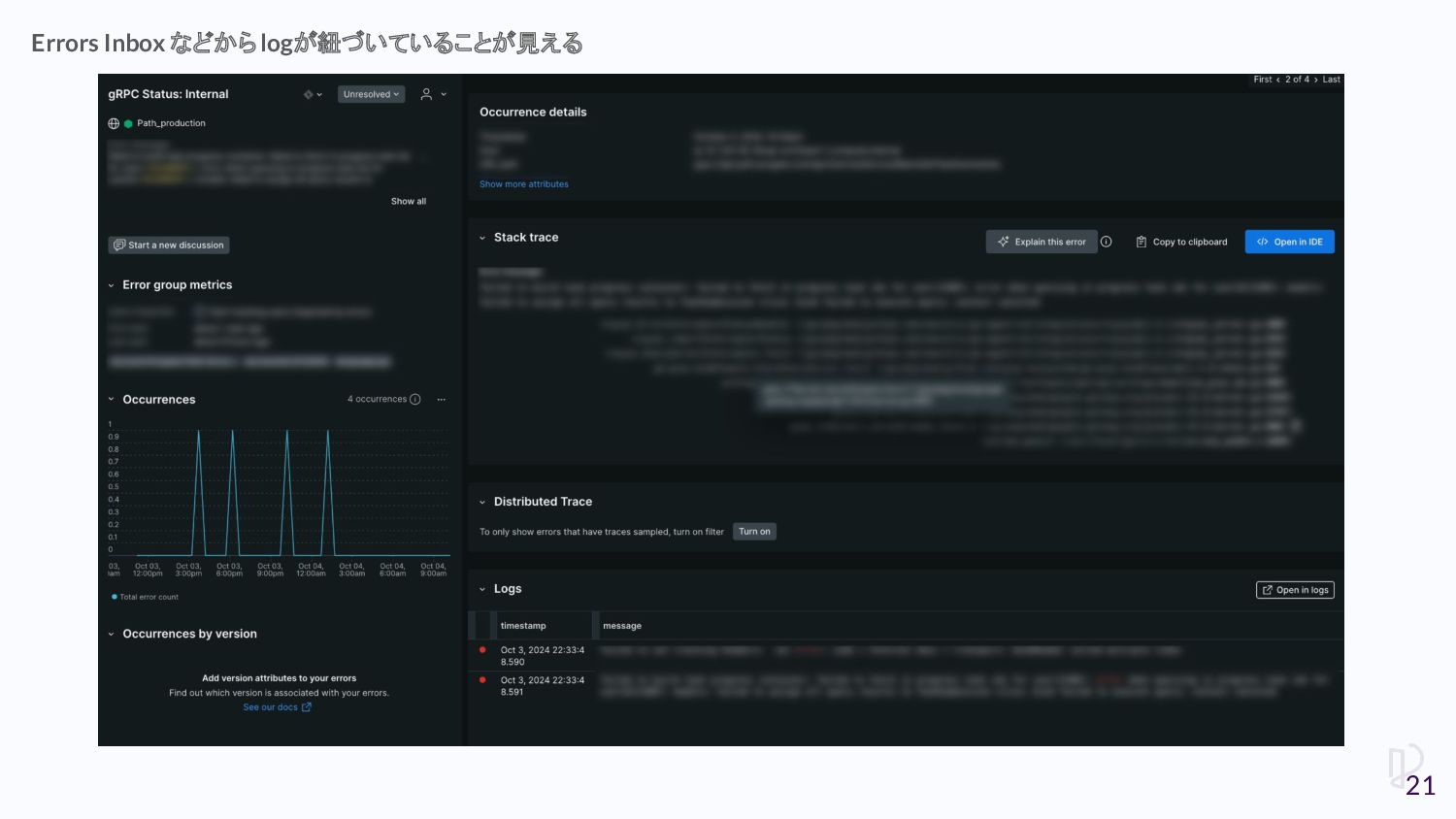Screen dimensions: 1456x819
Task: Click the blue Open in IDE button
Action: click(x=1290, y=242)
